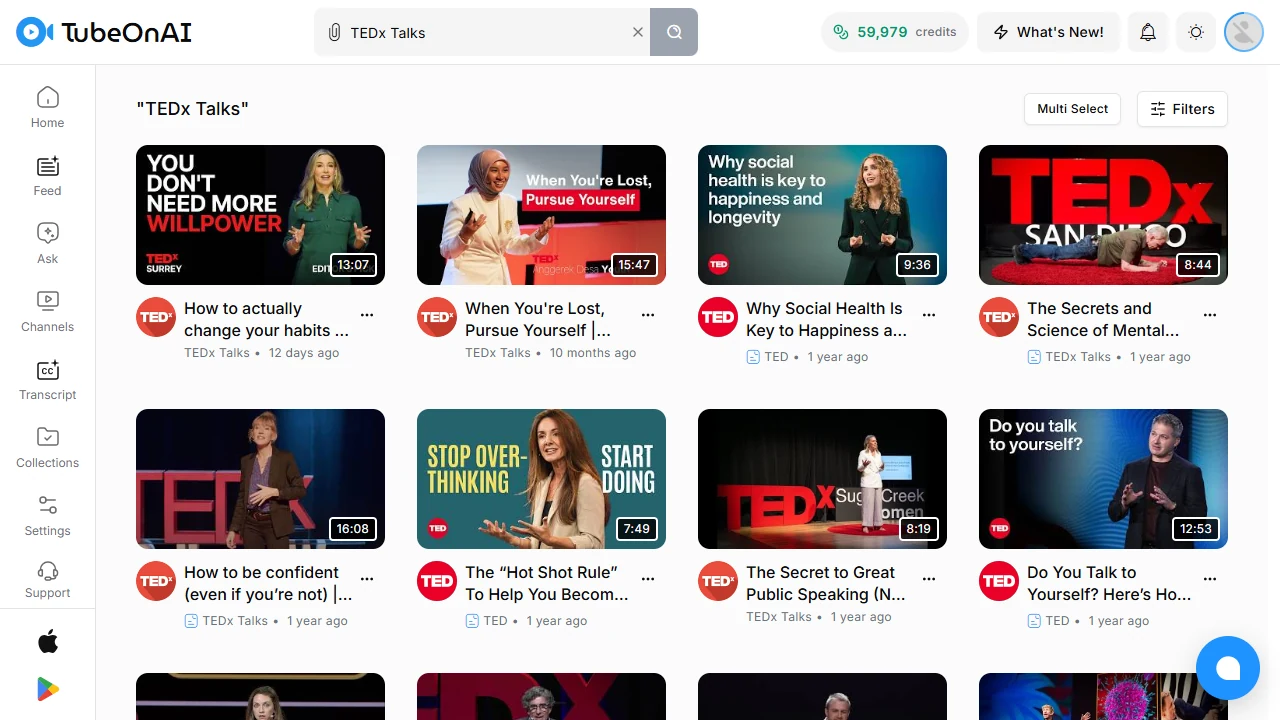Click the TEDx channel avatar beside 'The Secret to Great'
The height and width of the screenshot is (720, 1280).
pos(718,581)
